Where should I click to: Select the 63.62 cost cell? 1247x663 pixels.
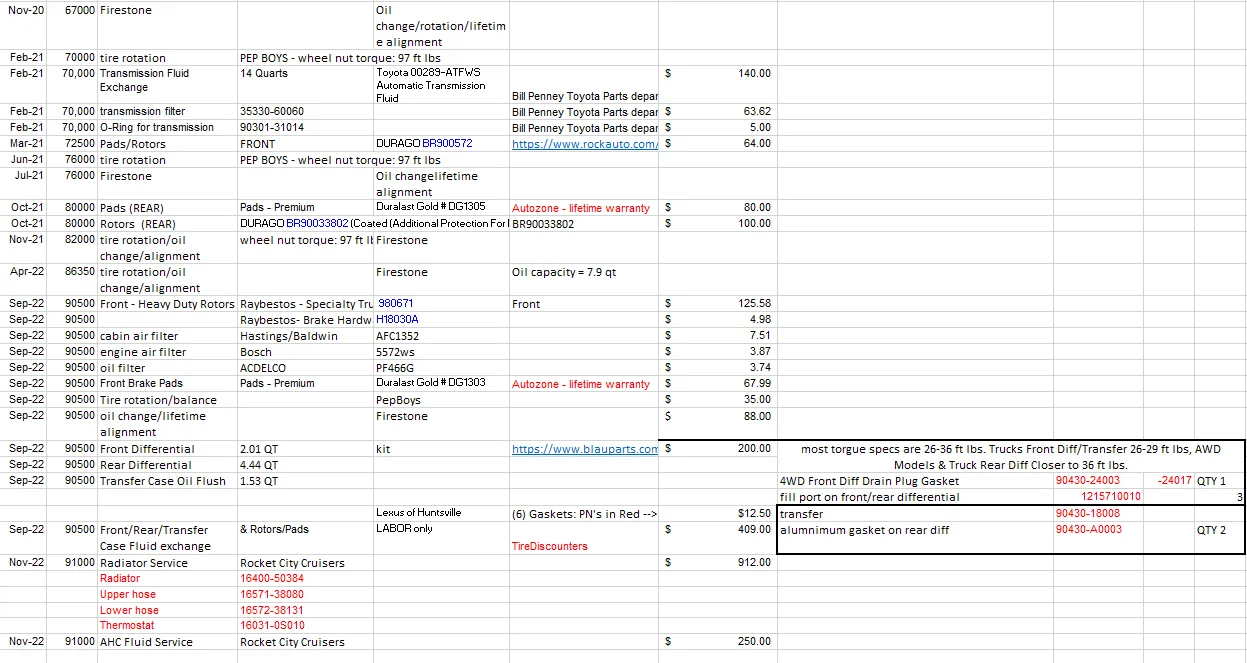[717, 111]
